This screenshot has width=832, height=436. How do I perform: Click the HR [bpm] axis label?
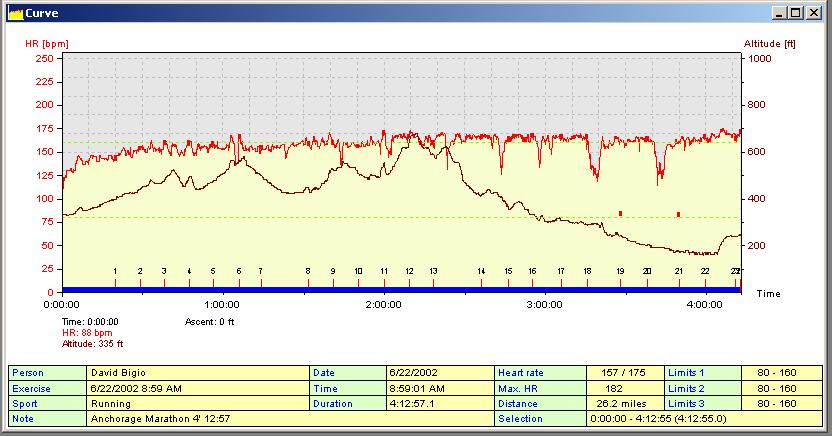[x=46, y=44]
